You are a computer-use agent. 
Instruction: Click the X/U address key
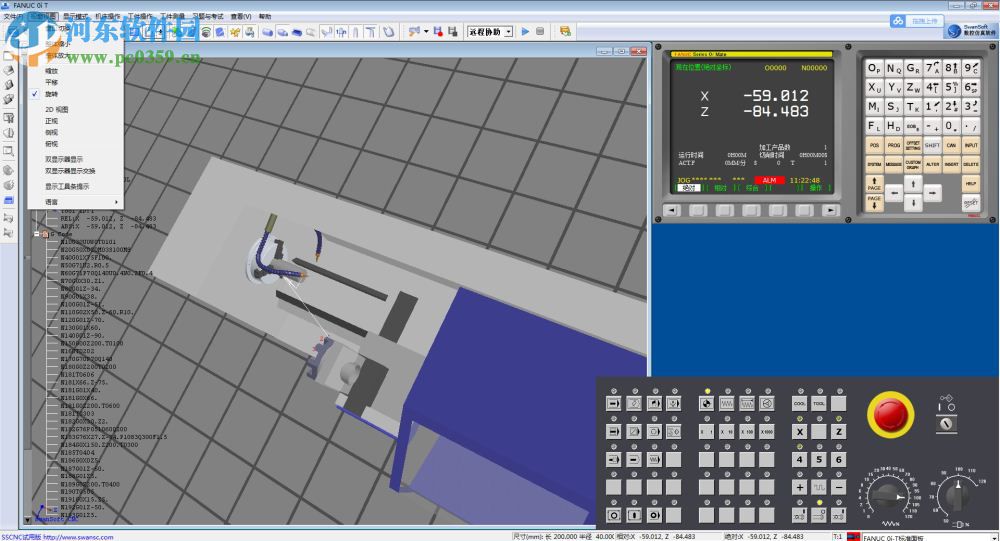[874, 87]
